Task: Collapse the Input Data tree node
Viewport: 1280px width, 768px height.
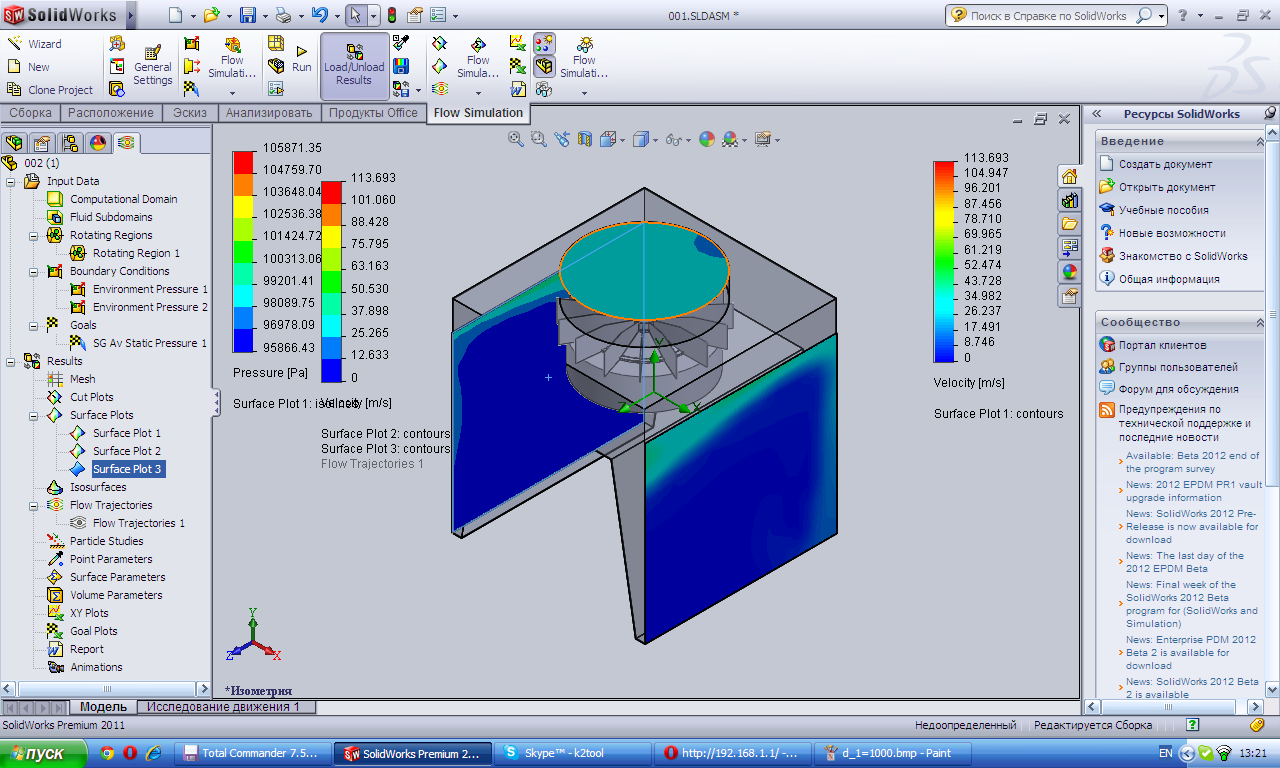Action: coord(11,181)
